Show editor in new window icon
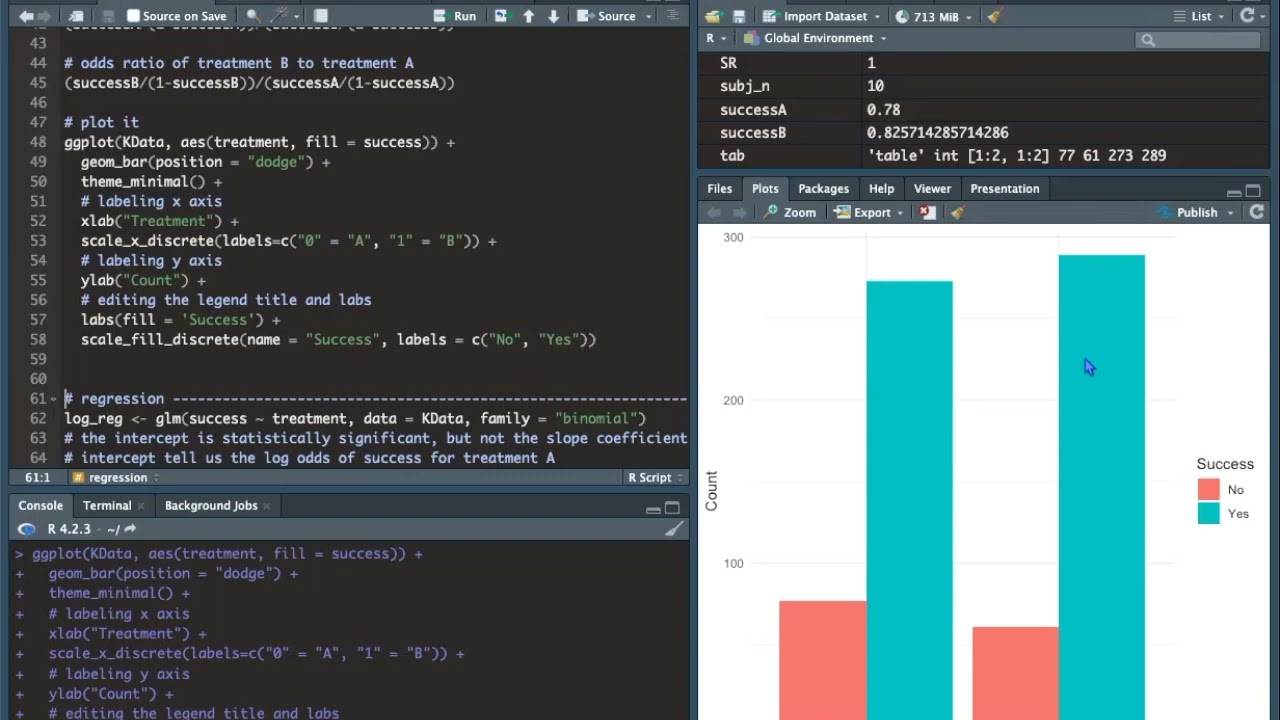This screenshot has width=1280, height=720. point(77,16)
